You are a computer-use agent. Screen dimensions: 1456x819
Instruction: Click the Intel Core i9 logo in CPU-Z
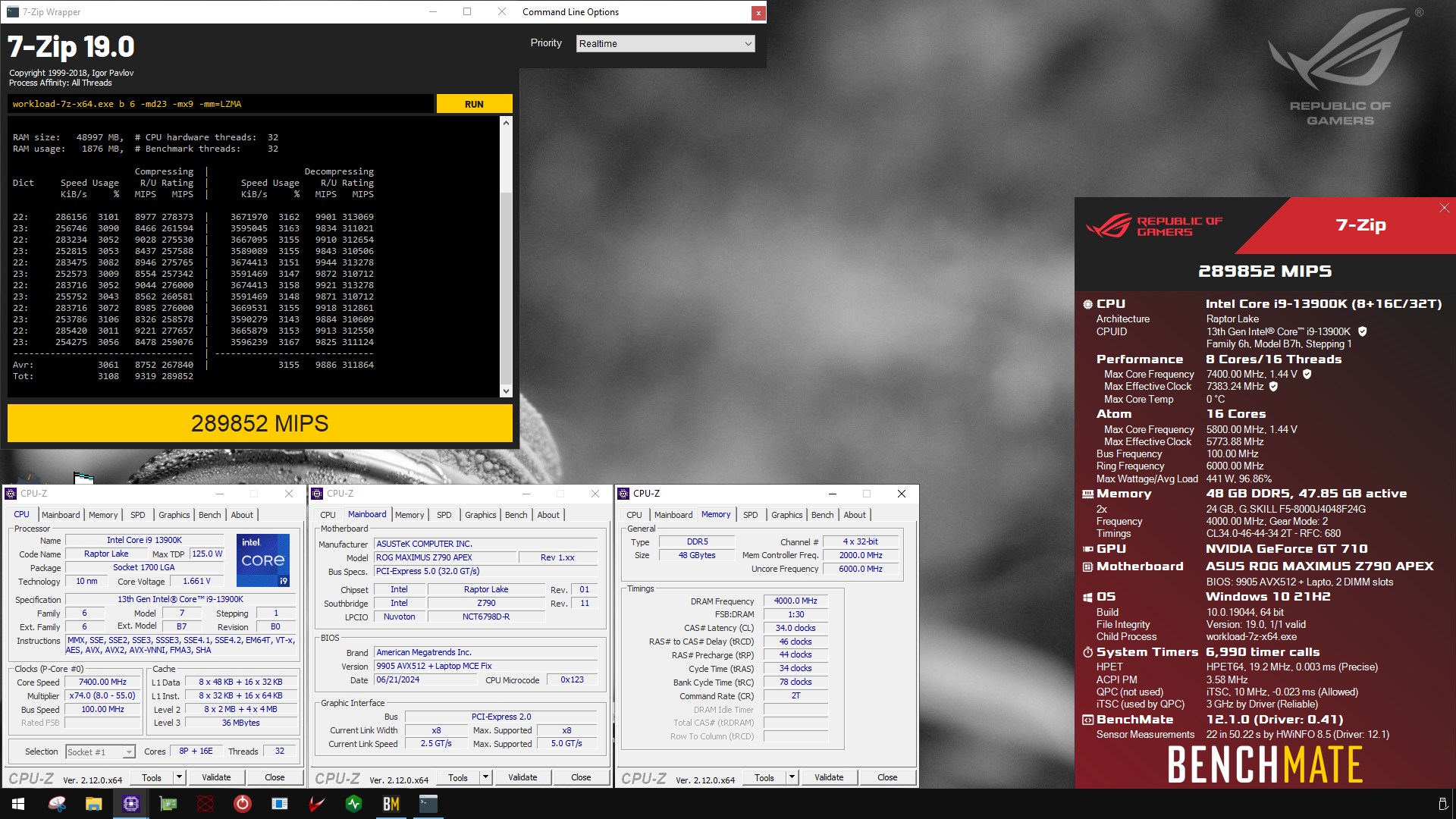pos(263,560)
